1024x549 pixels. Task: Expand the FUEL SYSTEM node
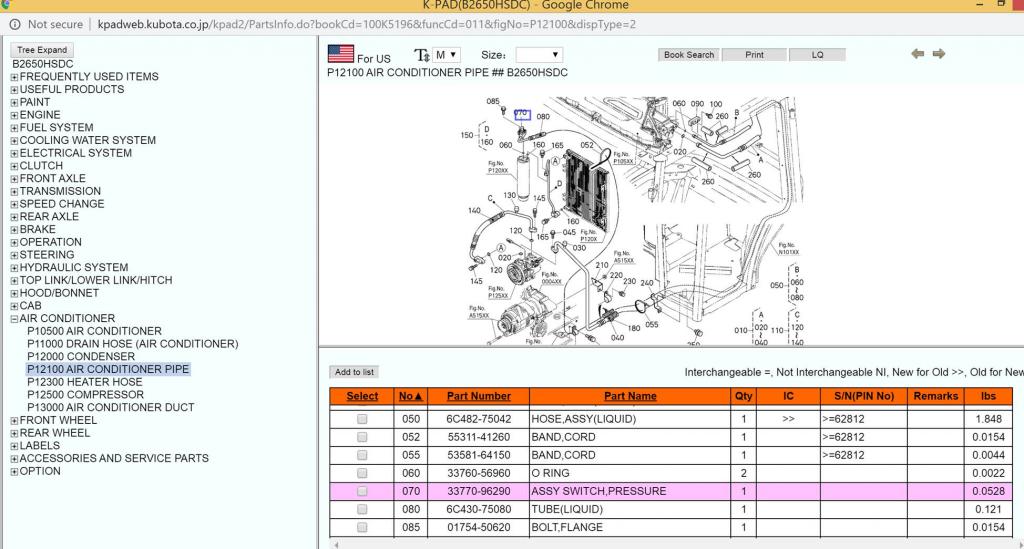coord(14,128)
